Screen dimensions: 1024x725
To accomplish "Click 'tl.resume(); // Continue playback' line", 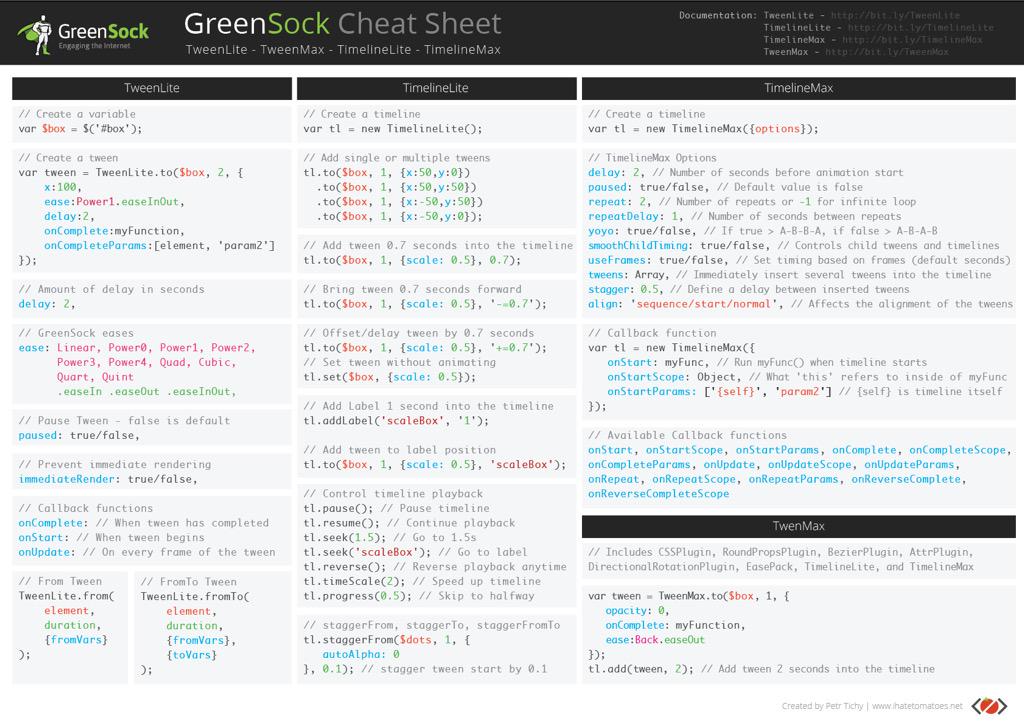I will 409,523.
